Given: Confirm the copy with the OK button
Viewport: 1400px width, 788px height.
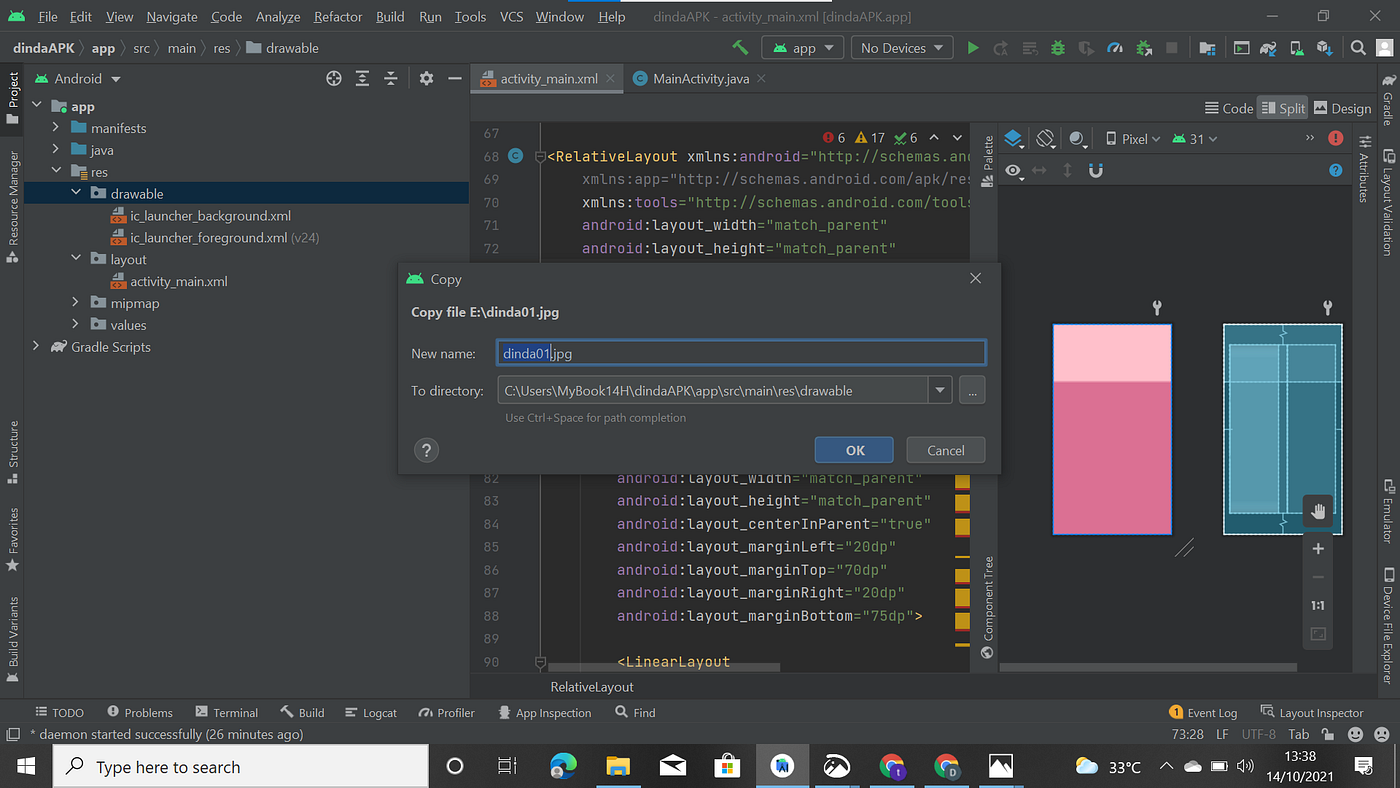Looking at the screenshot, I should pyautogui.click(x=853, y=450).
